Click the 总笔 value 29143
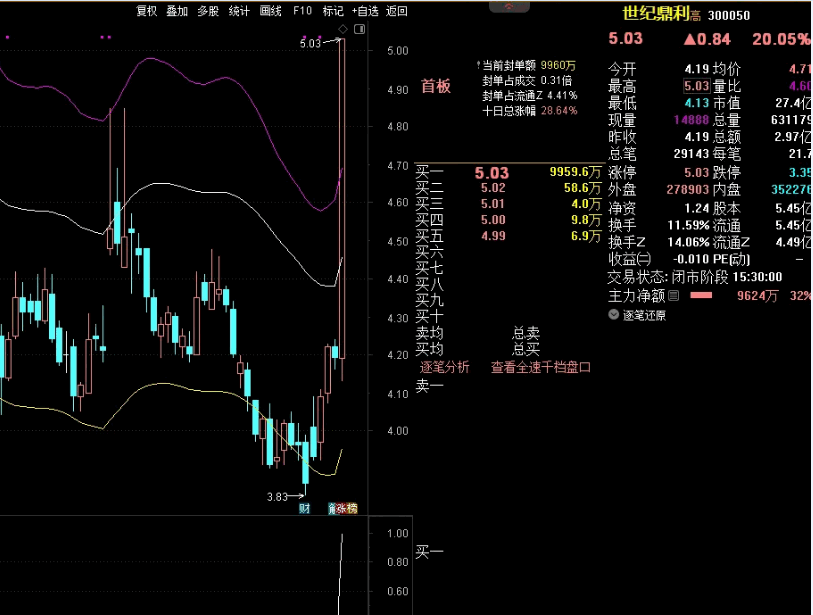Viewport: 813px width, 615px height. click(x=691, y=153)
